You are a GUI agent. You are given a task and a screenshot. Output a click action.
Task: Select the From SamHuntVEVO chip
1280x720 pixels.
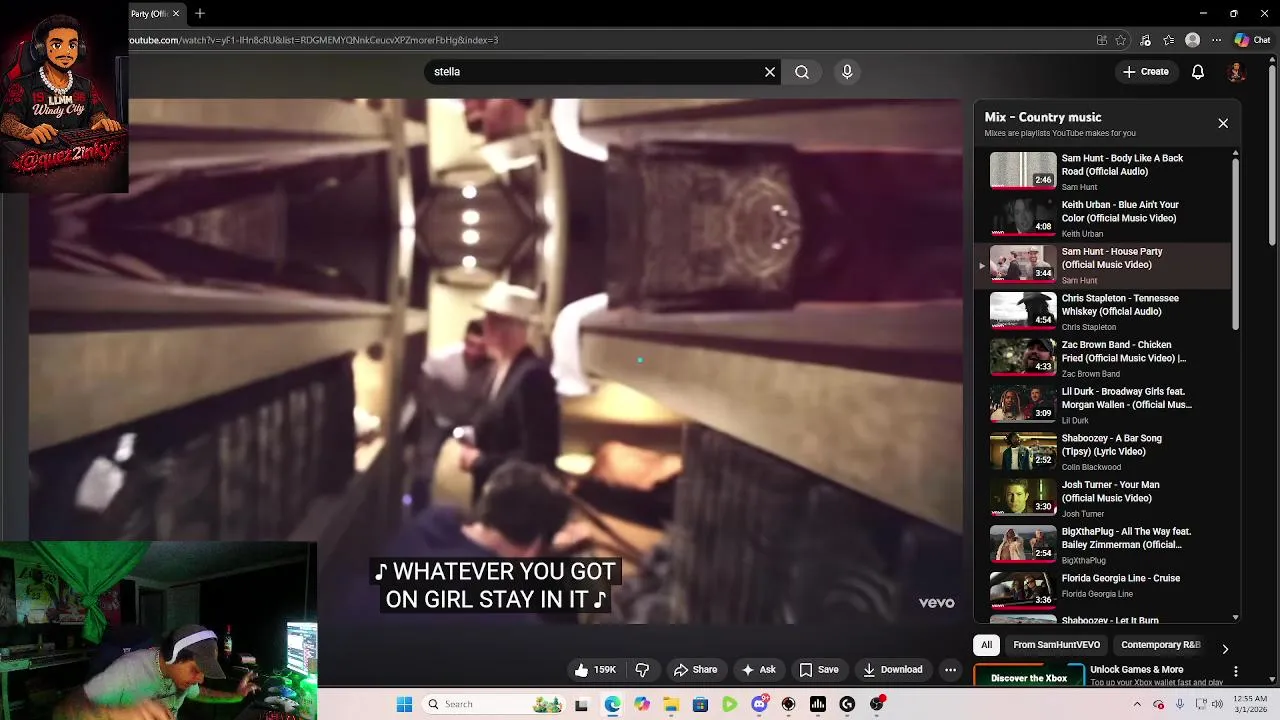pyautogui.click(x=1056, y=645)
